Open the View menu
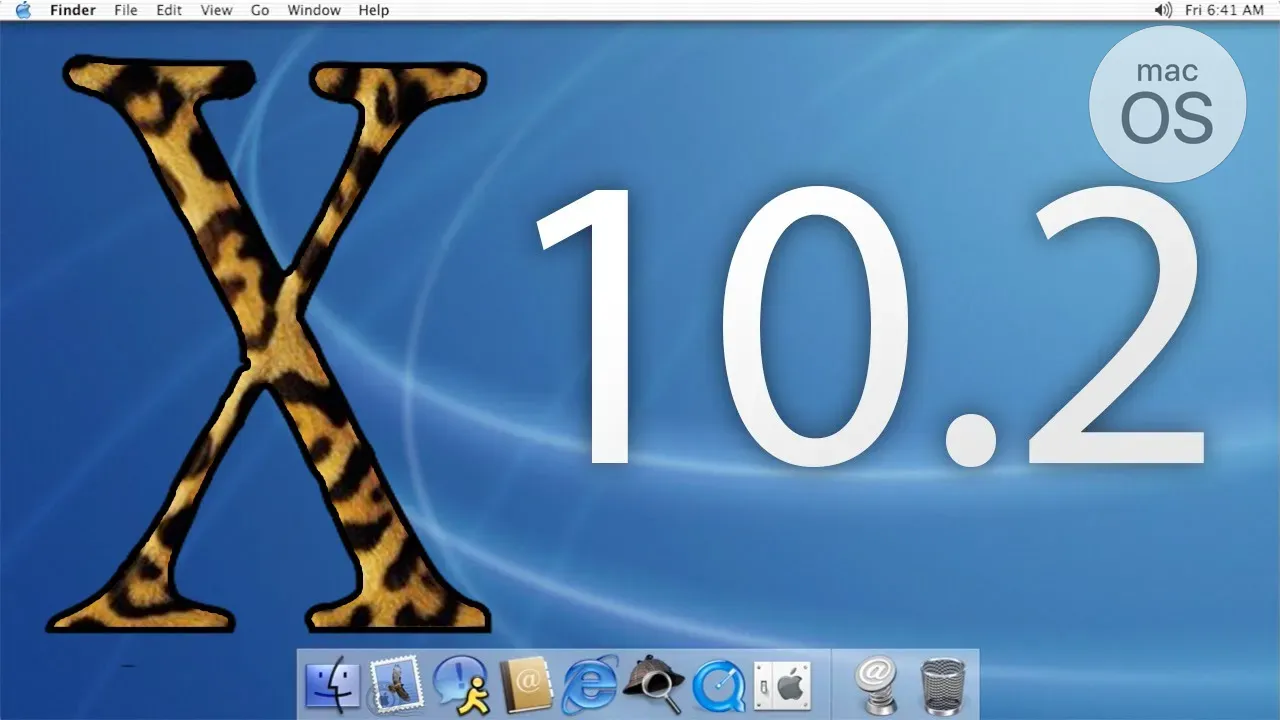 216,10
